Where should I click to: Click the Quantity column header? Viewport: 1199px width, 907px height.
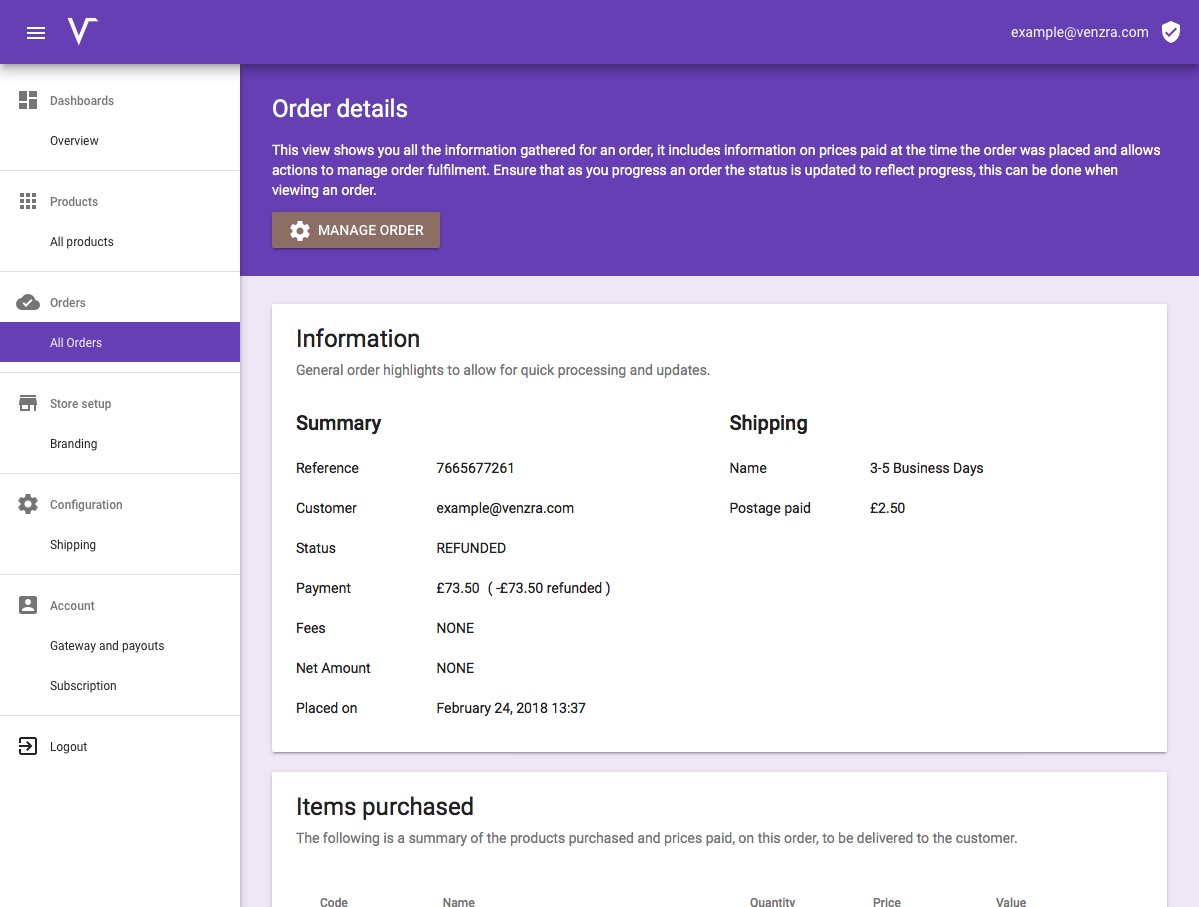point(772,902)
